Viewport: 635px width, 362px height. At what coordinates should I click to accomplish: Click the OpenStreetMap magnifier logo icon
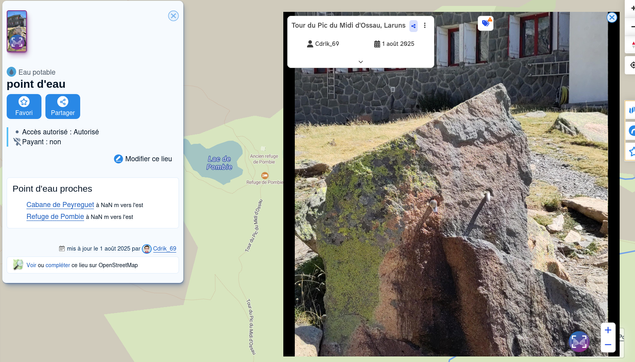point(18,265)
